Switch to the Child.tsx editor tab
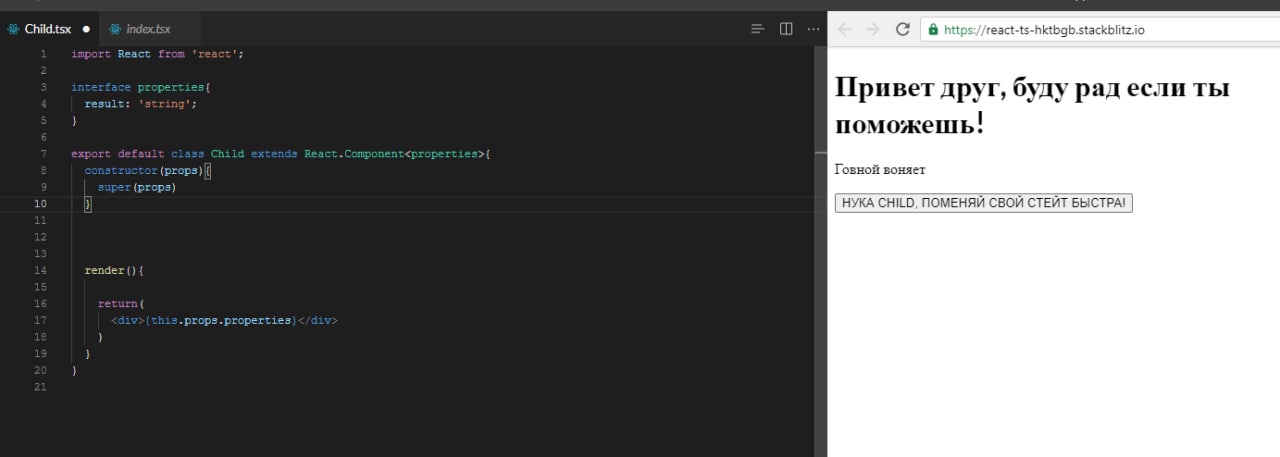Screen dimensions: 1280x457 pyautogui.click(x=48, y=28)
